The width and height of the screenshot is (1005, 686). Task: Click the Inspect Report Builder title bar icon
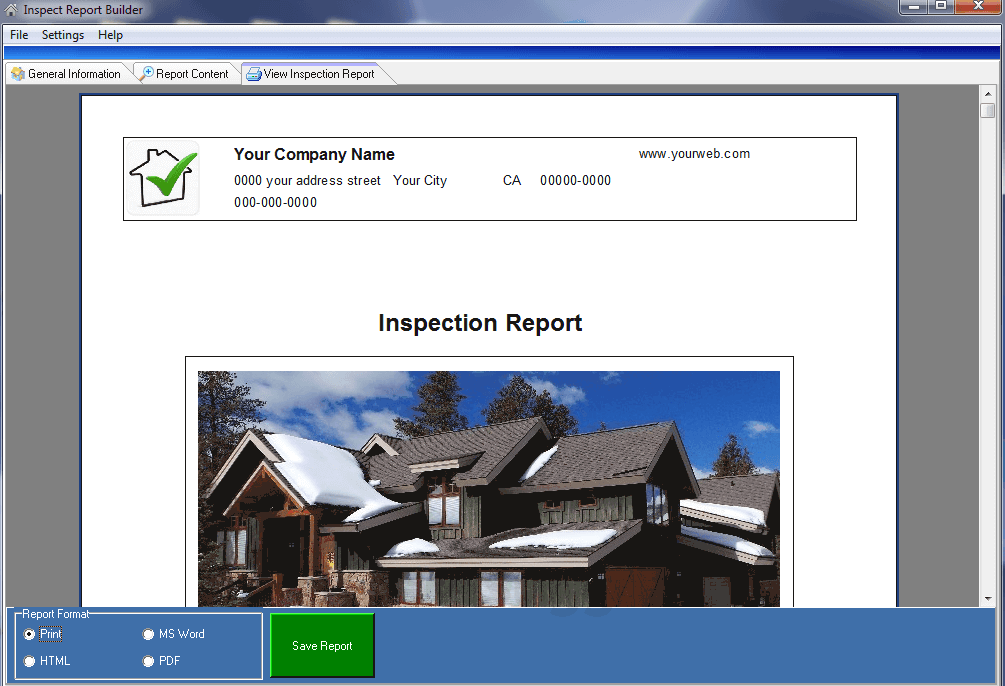(x=10, y=8)
